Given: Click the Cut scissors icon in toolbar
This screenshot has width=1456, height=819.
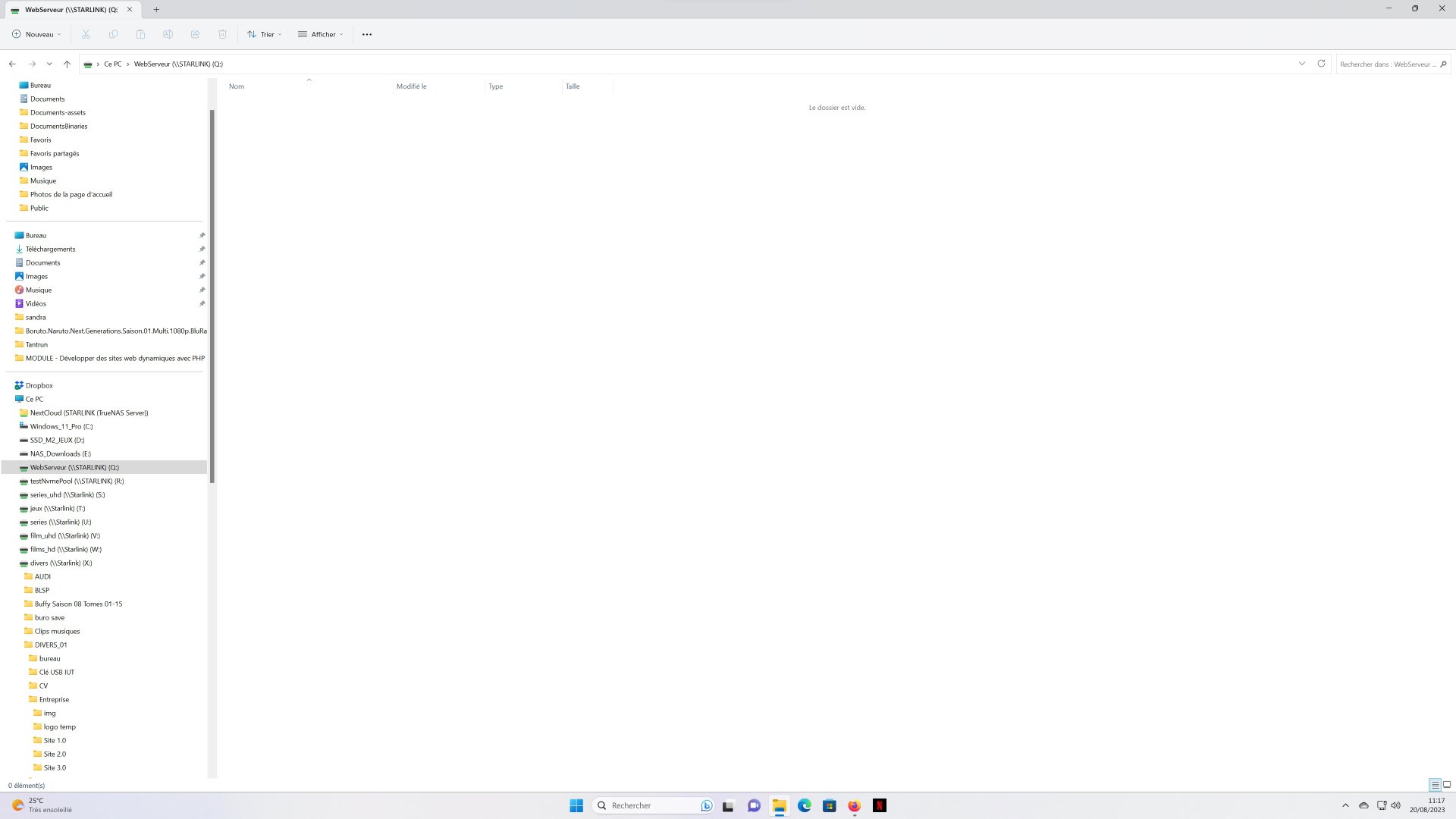Looking at the screenshot, I should [x=86, y=34].
